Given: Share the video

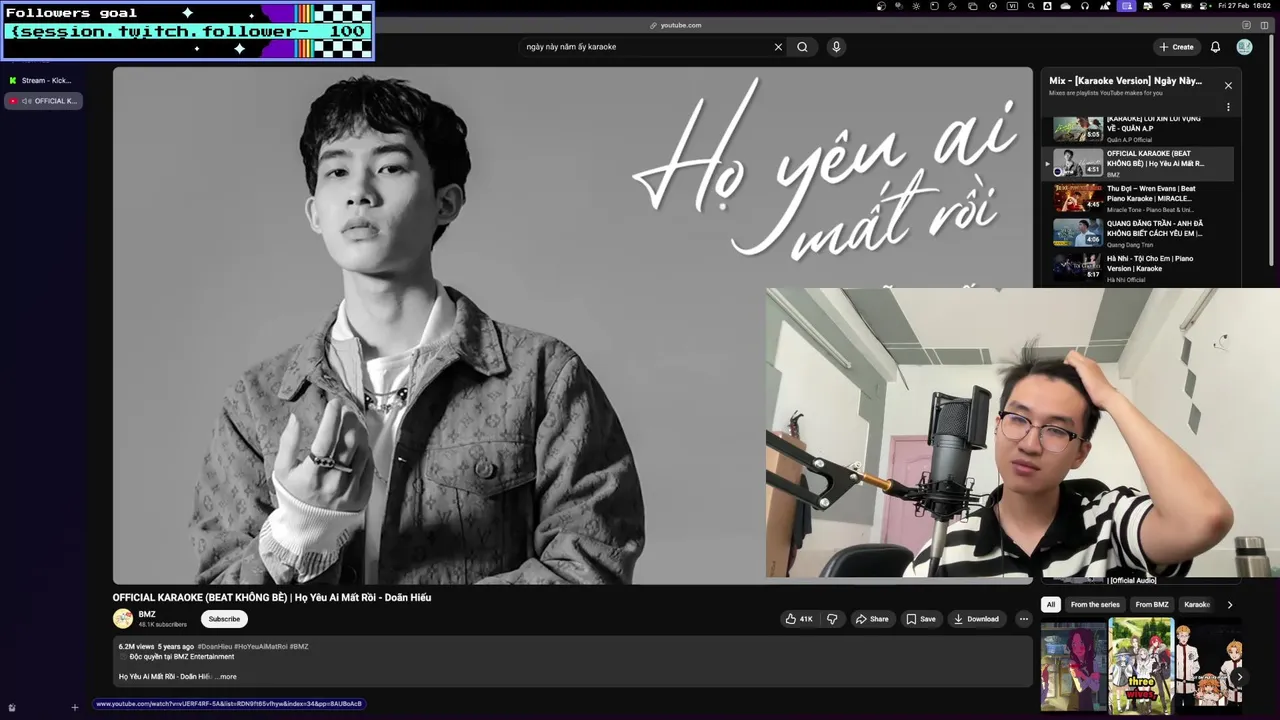Looking at the screenshot, I should (x=872, y=619).
